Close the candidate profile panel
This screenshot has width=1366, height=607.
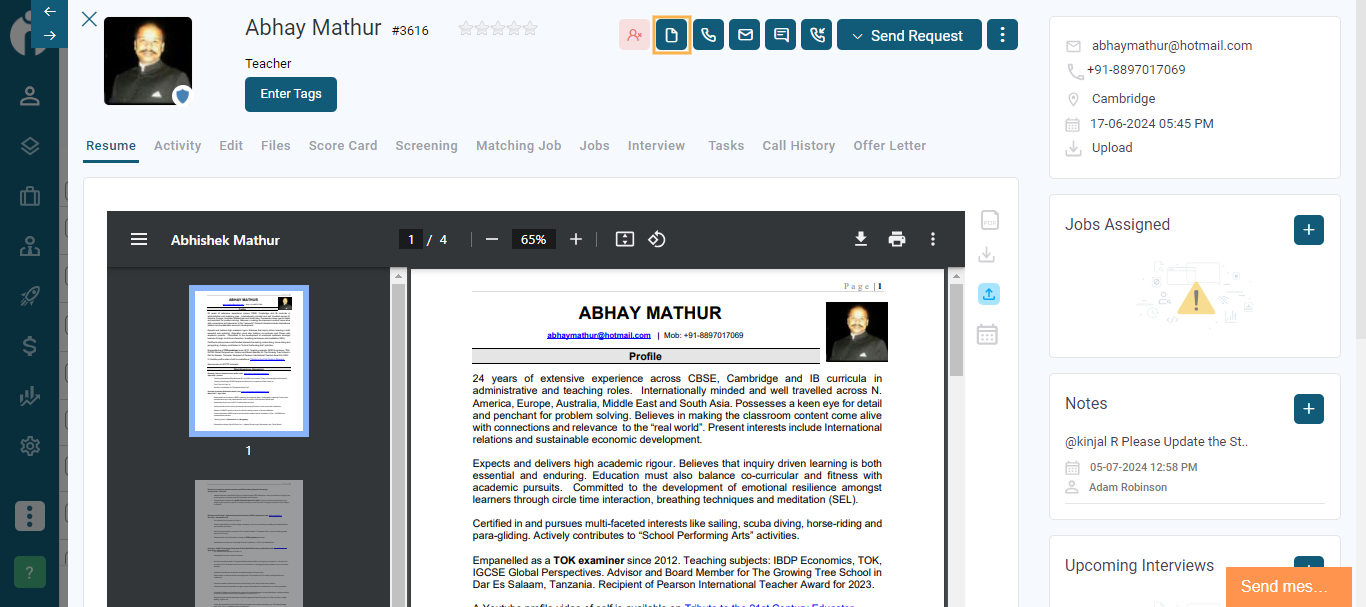89,19
